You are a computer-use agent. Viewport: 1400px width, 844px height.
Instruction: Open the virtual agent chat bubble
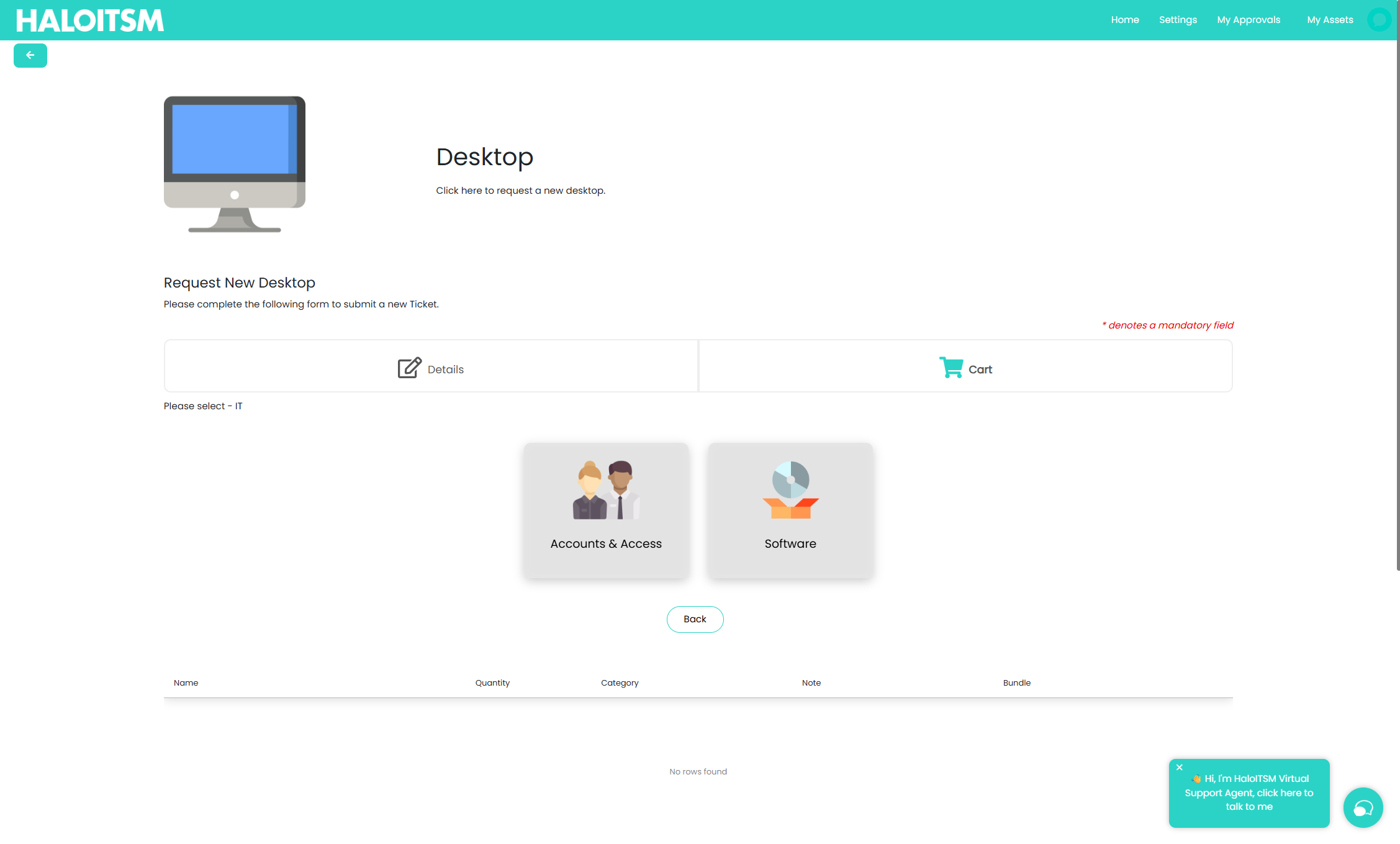[1362, 807]
